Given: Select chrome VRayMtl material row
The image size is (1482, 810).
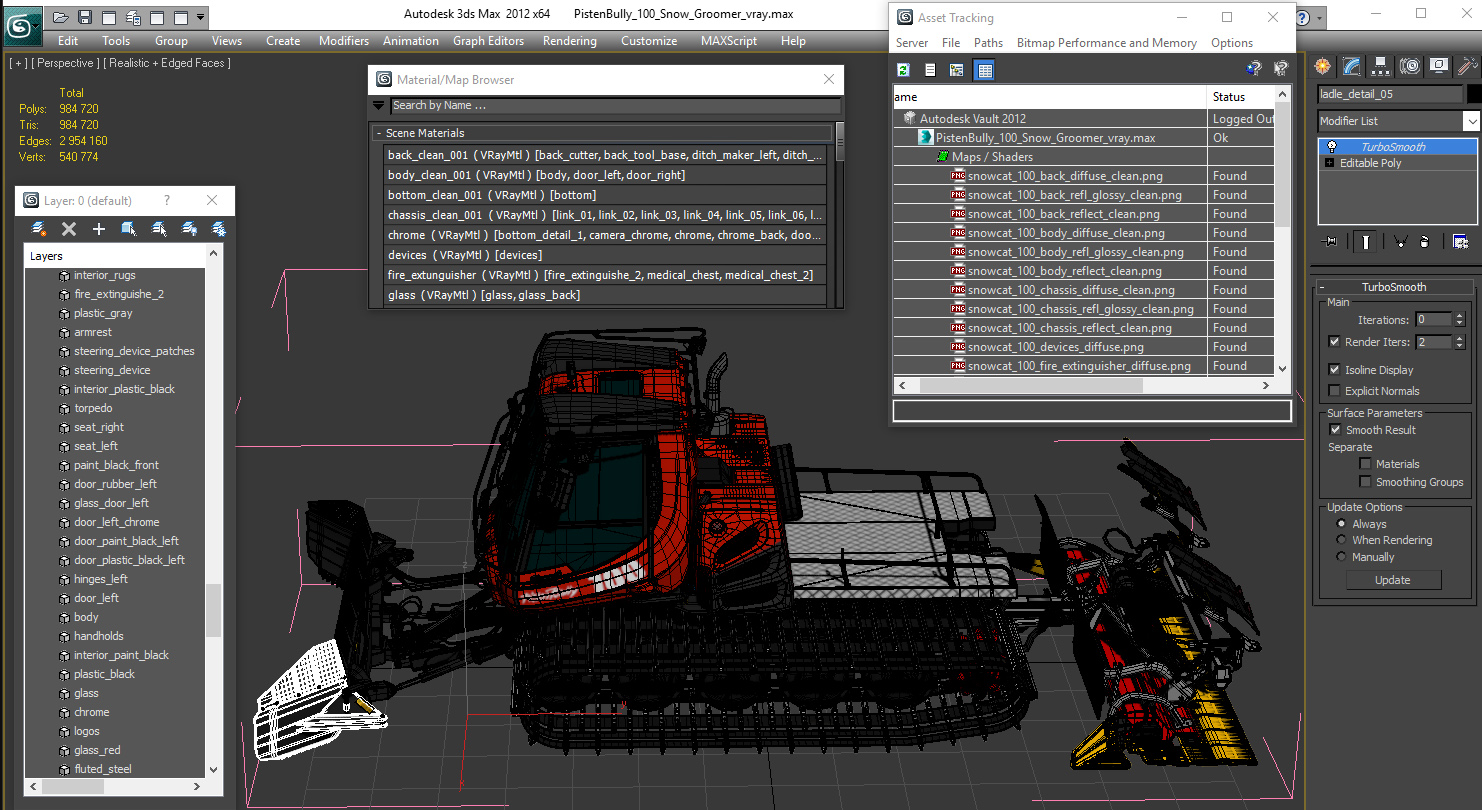Looking at the screenshot, I should coord(606,235).
